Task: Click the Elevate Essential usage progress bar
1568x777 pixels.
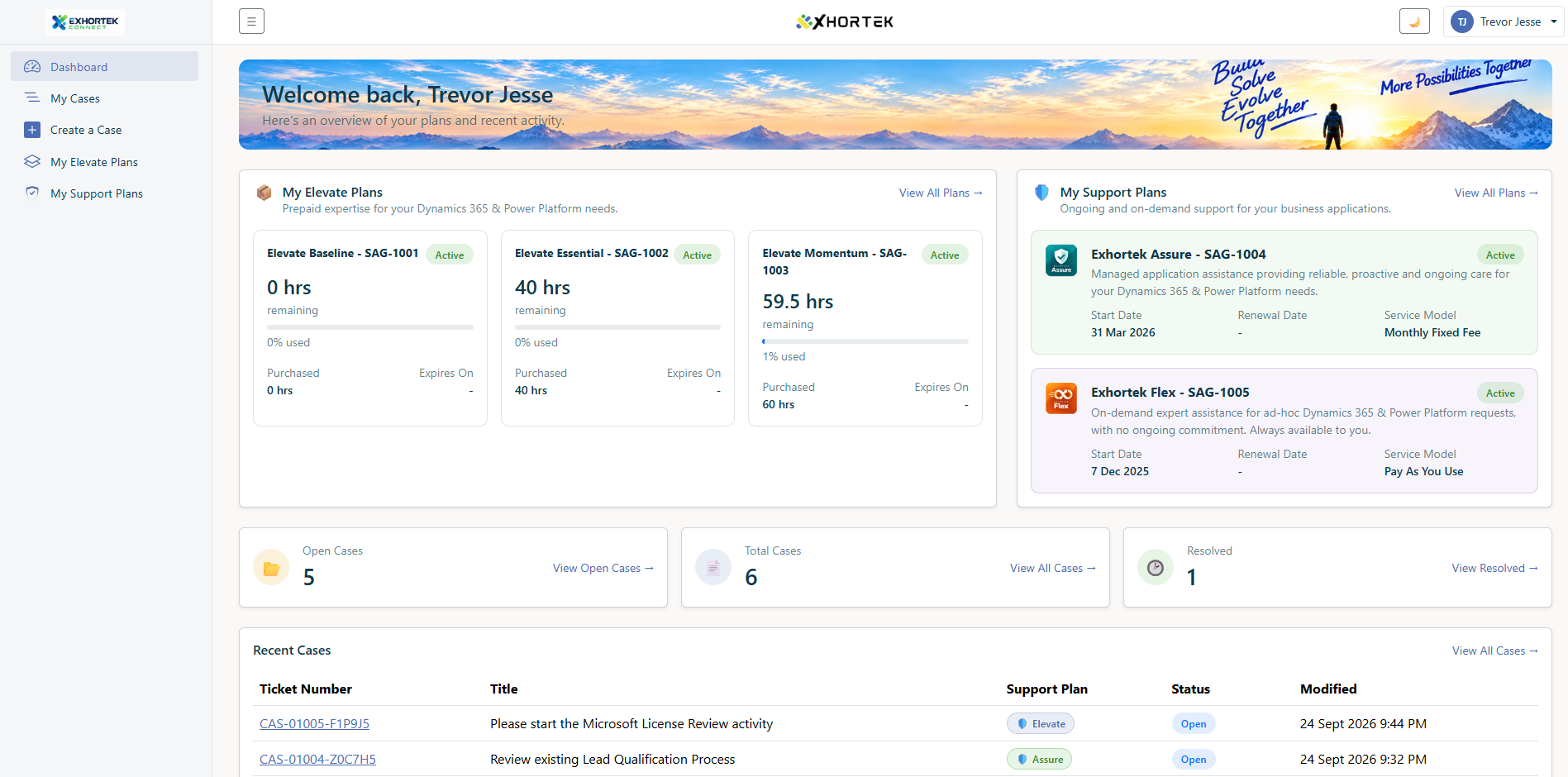Action: 617,327
